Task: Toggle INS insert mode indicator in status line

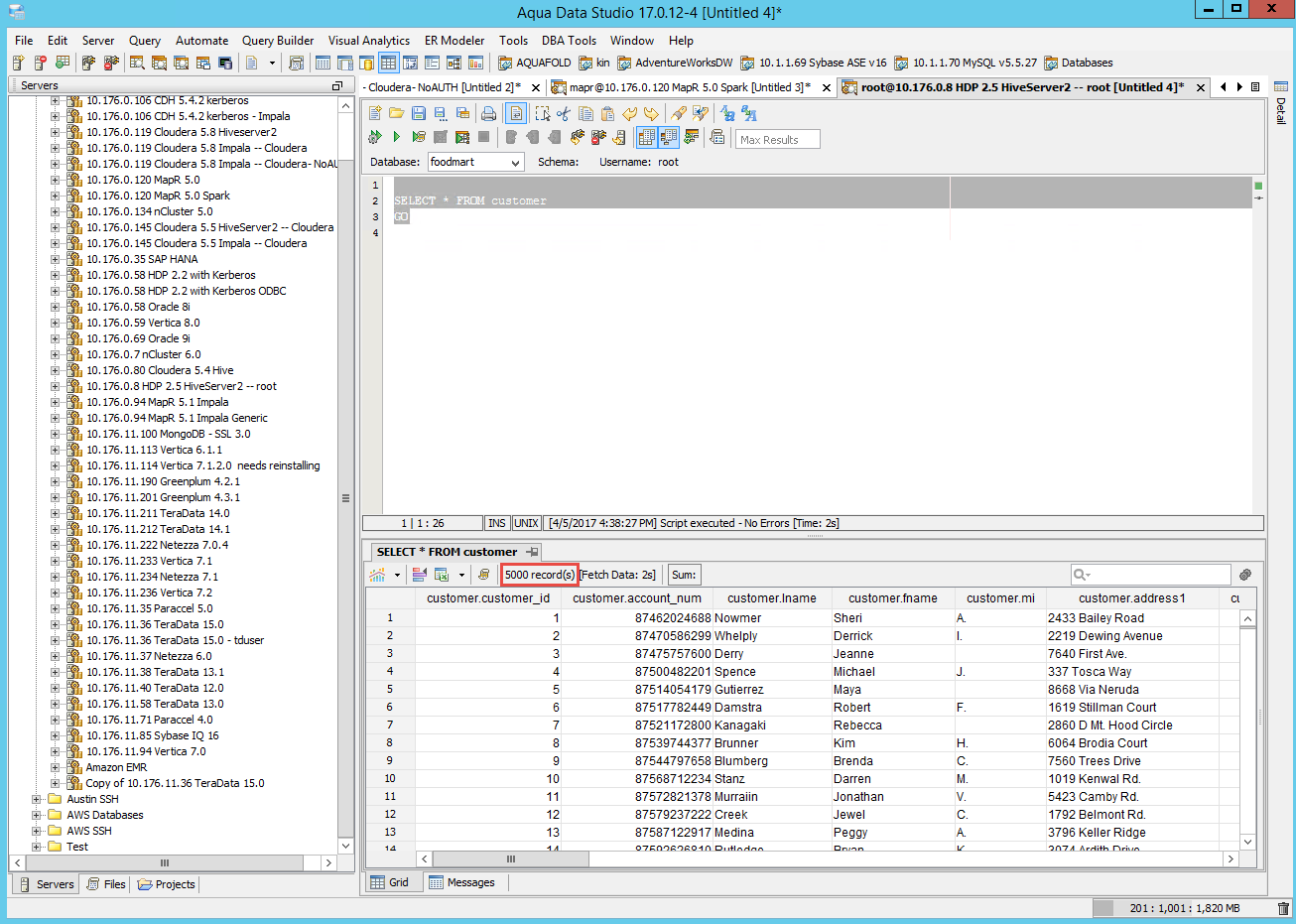Action: pos(497,523)
